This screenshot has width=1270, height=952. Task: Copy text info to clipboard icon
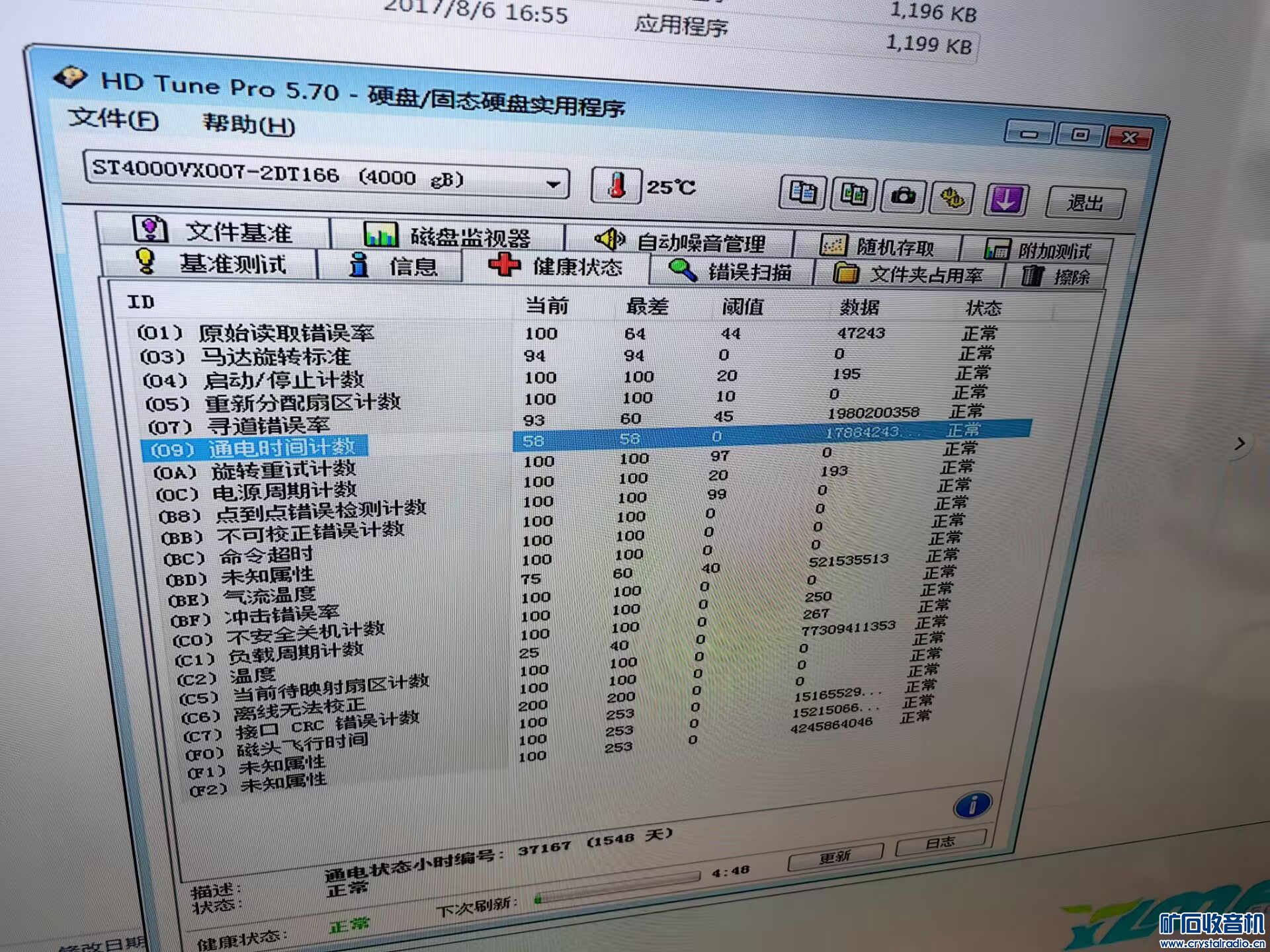(802, 193)
